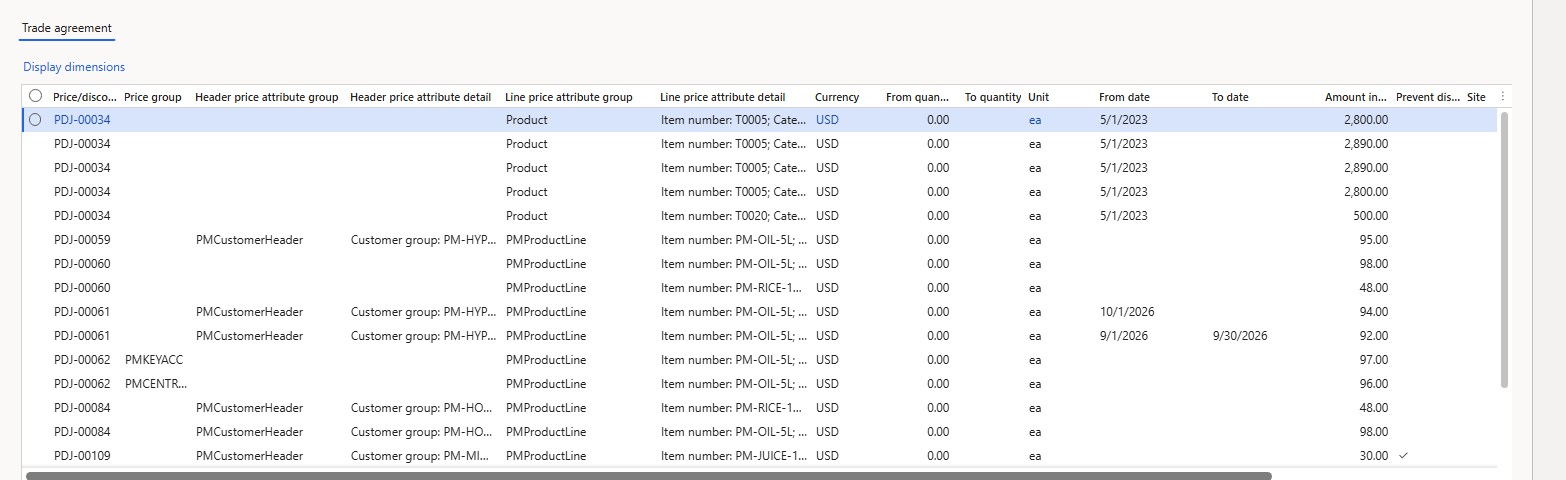
Task: Open Line price attribute group column header
Action: (569, 97)
